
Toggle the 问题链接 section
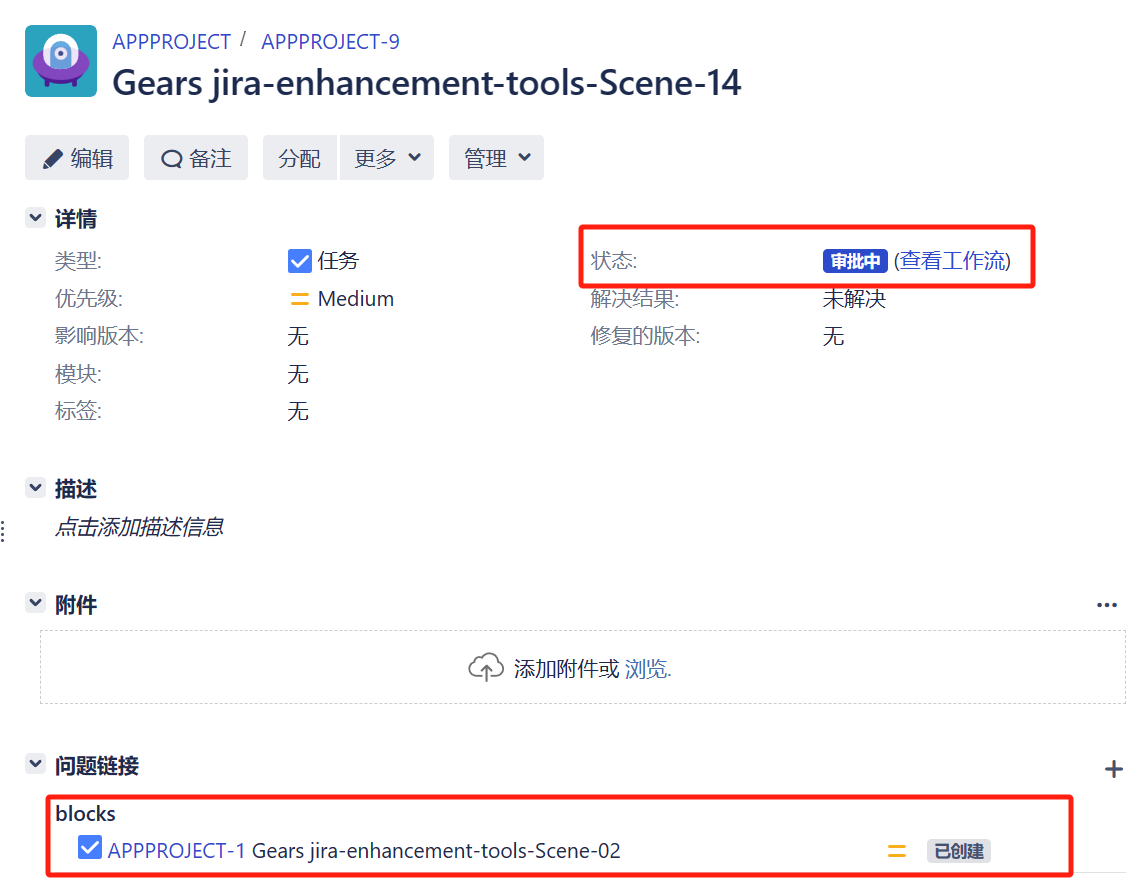pyautogui.click(x=36, y=765)
